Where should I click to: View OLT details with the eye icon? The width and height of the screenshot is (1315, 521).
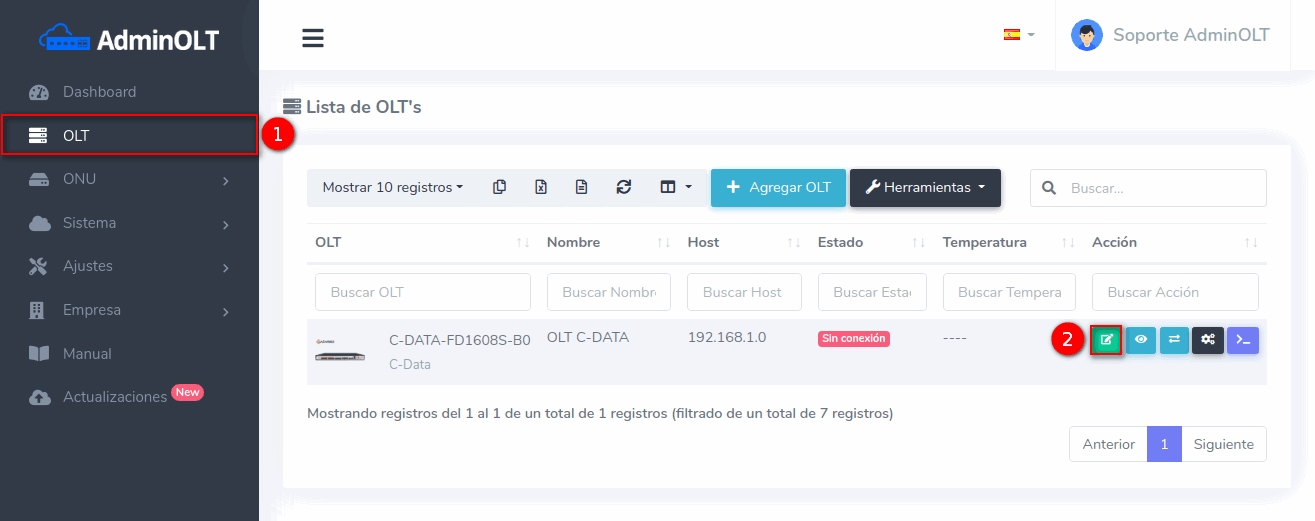(1141, 340)
